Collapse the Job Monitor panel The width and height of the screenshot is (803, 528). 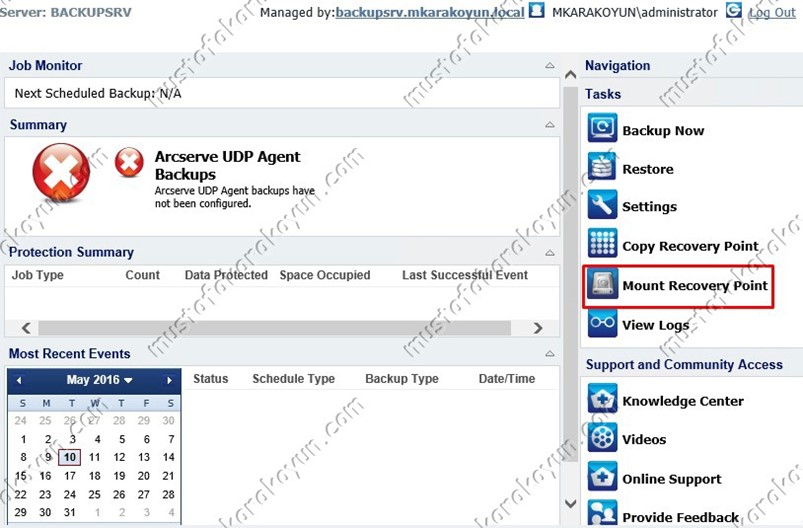click(x=550, y=65)
